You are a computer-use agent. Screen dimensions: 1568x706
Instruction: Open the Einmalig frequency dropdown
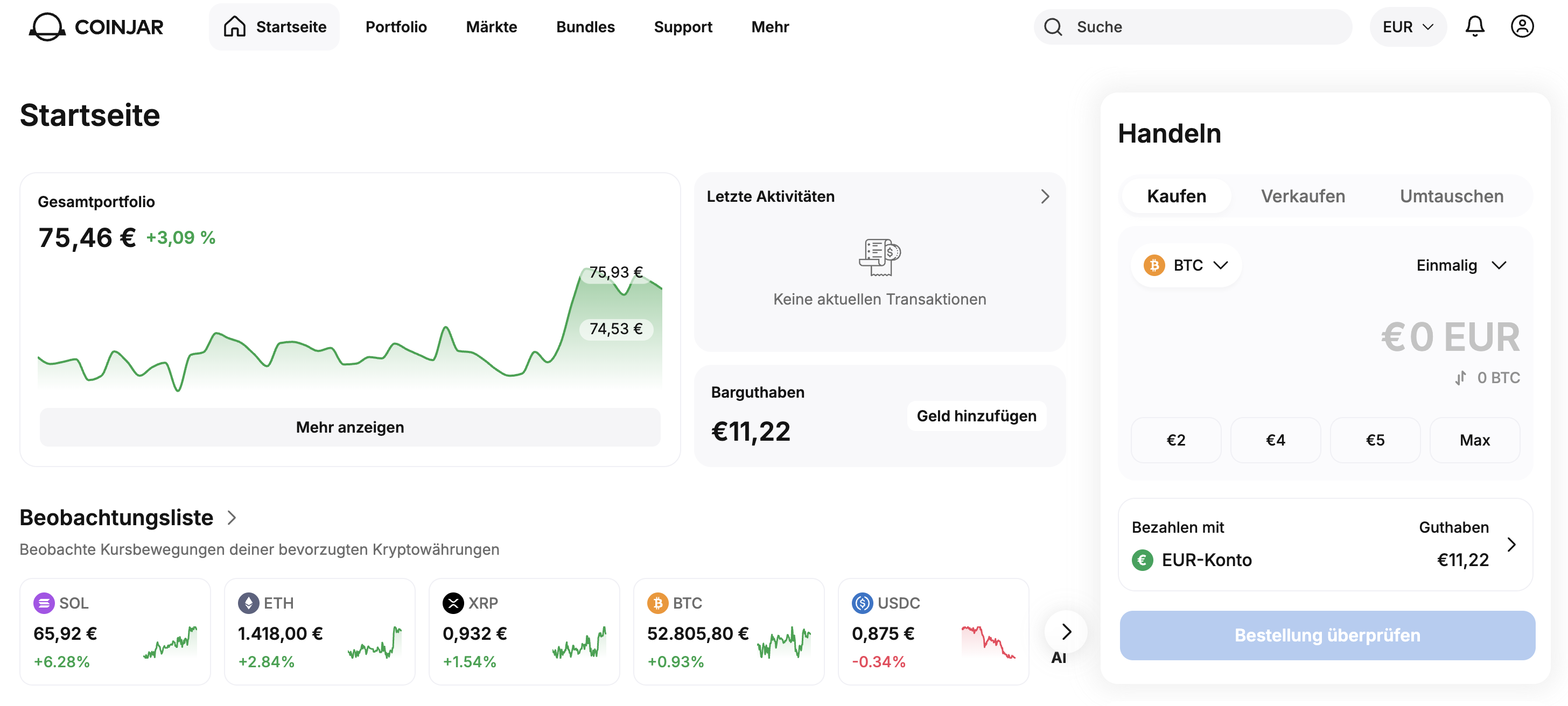(x=1461, y=266)
